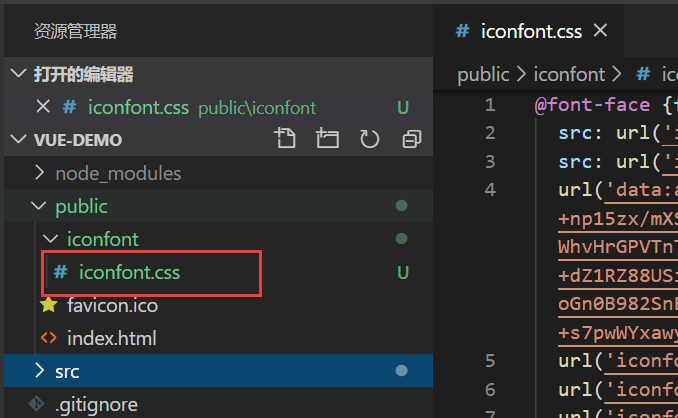678x418 pixels.
Task: Collapse all folders in explorer
Action: [411, 140]
